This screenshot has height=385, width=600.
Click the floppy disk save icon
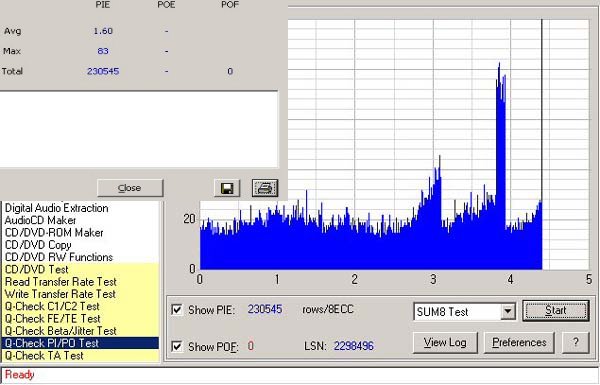coord(227,188)
